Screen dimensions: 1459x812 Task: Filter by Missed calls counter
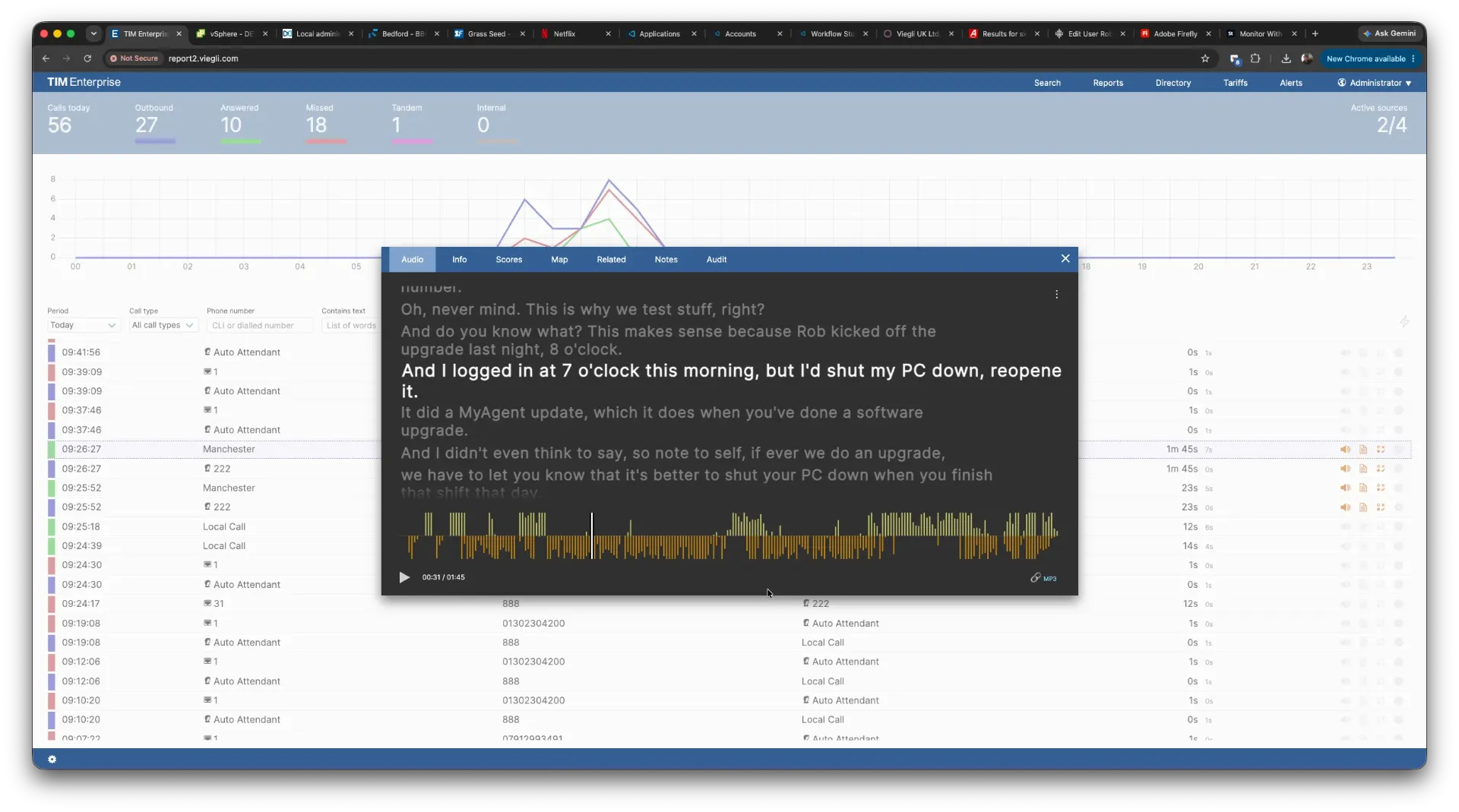(325, 122)
